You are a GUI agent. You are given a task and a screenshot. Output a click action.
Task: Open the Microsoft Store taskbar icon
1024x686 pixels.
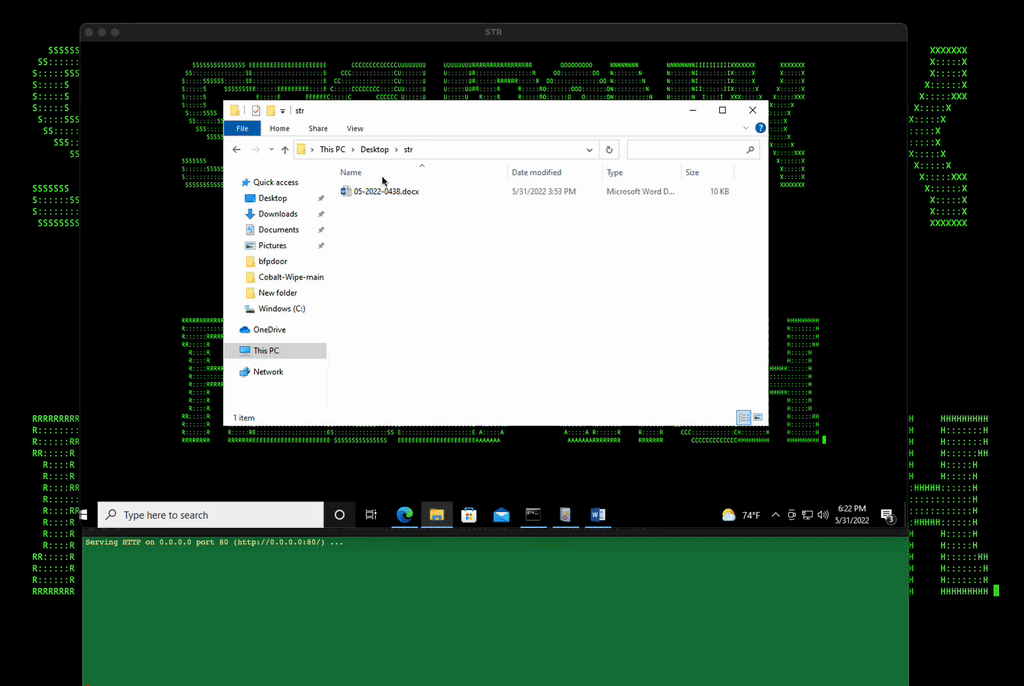469,515
